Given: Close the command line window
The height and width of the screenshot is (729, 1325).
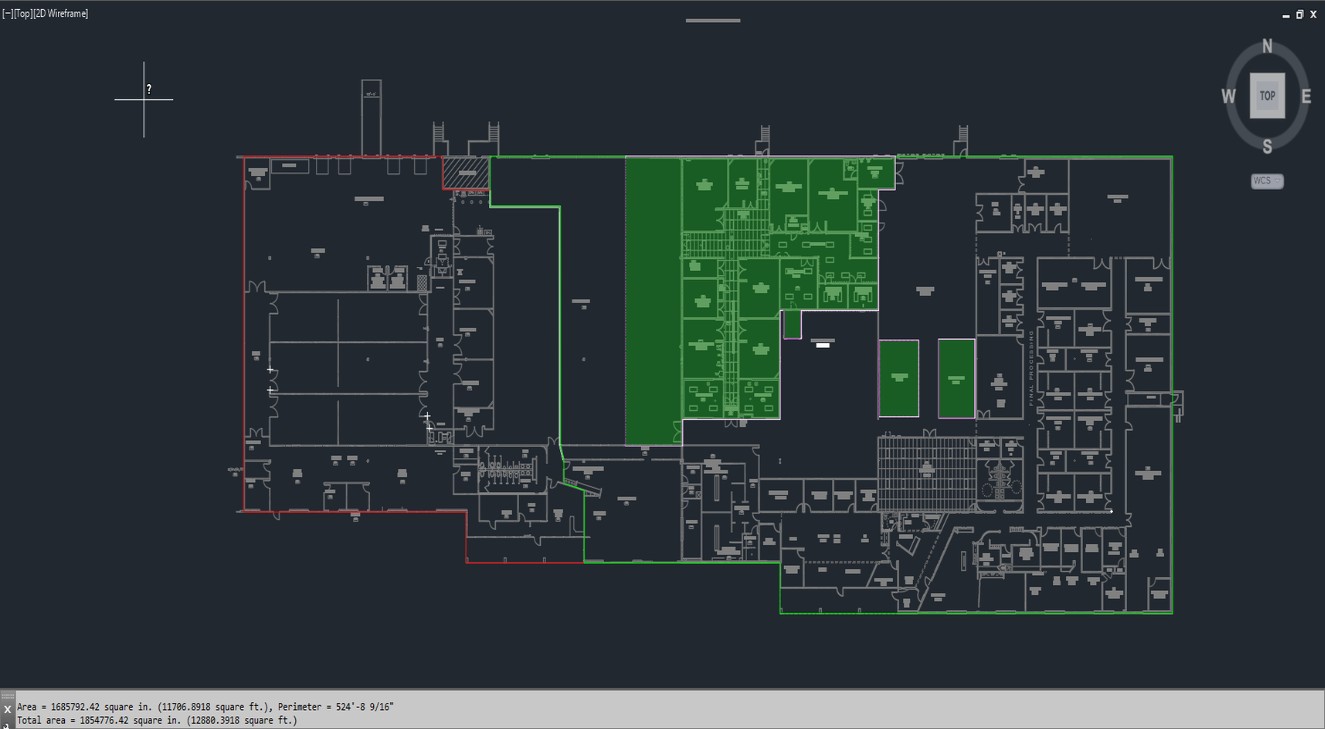Looking at the screenshot, I should (x=7, y=709).
